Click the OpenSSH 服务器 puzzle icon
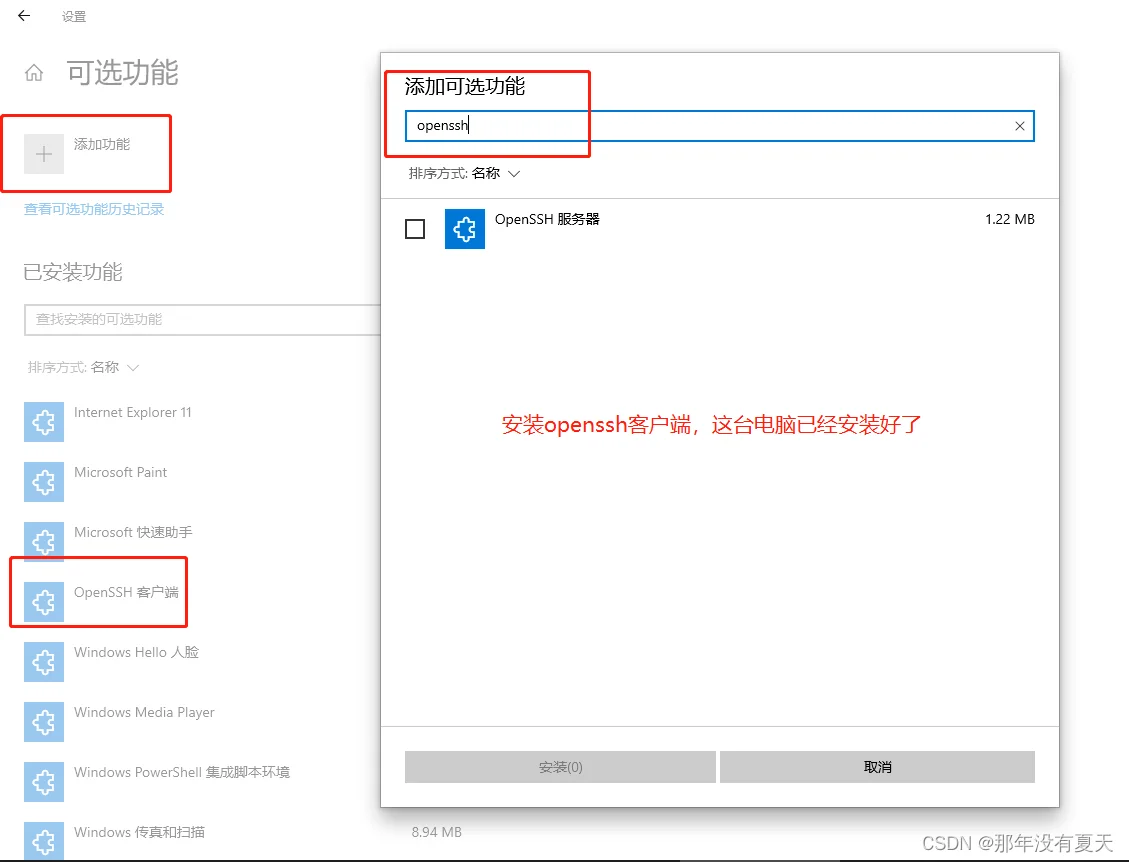The image size is (1129, 862). (x=464, y=229)
